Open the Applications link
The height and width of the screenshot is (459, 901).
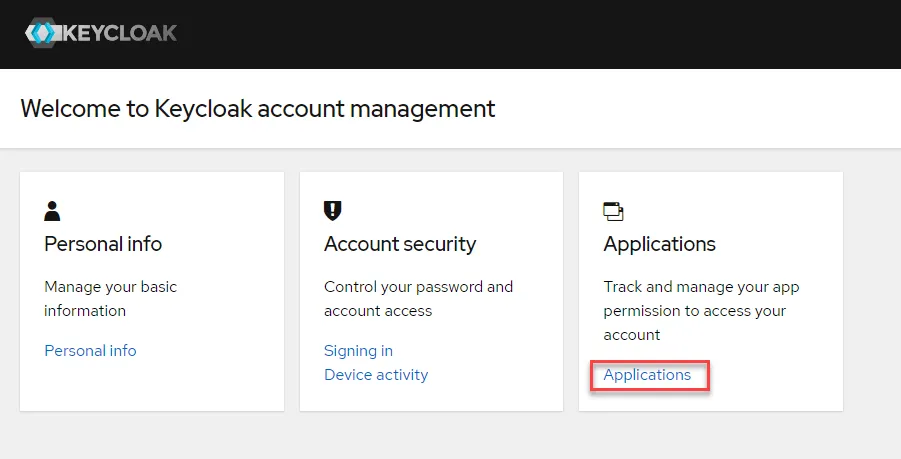(x=647, y=375)
